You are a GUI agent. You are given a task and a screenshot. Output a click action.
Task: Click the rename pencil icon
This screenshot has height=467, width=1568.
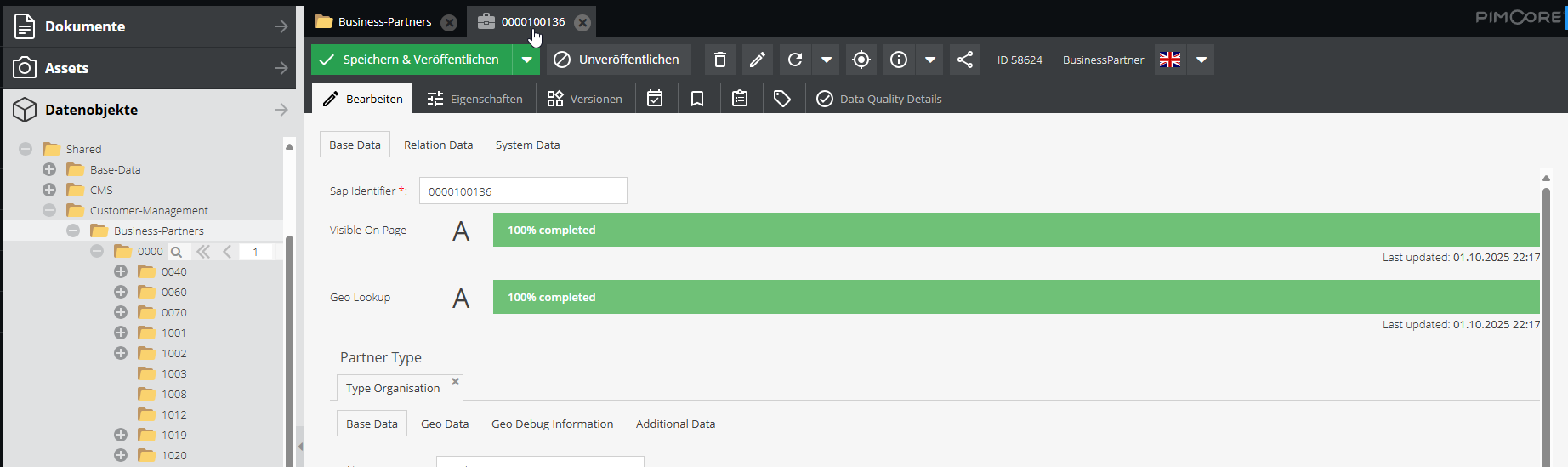(757, 60)
